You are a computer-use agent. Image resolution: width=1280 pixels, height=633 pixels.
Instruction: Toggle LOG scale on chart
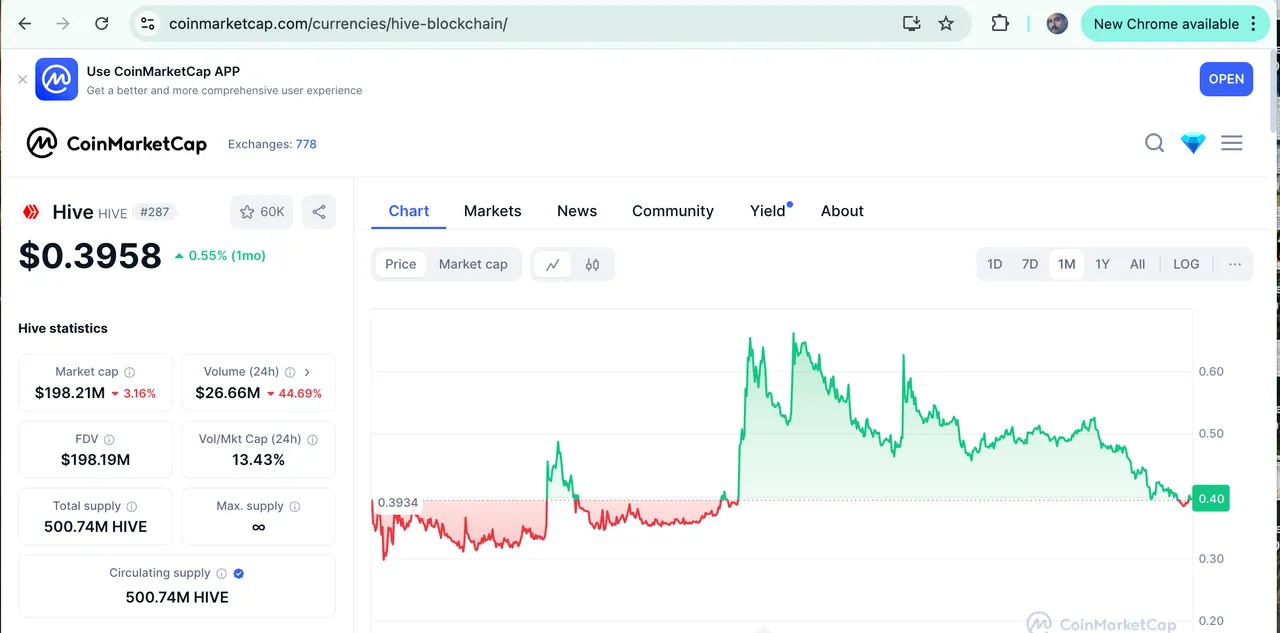tap(1186, 264)
